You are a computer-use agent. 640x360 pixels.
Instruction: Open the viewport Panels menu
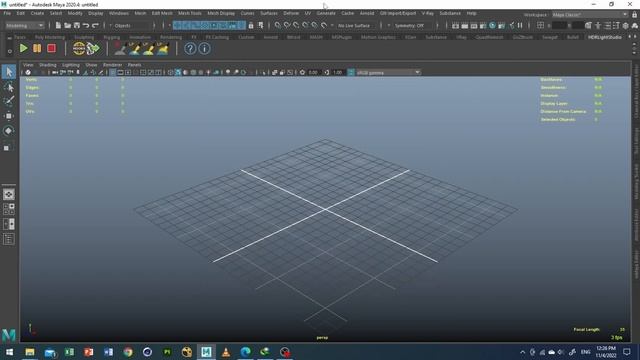134,65
